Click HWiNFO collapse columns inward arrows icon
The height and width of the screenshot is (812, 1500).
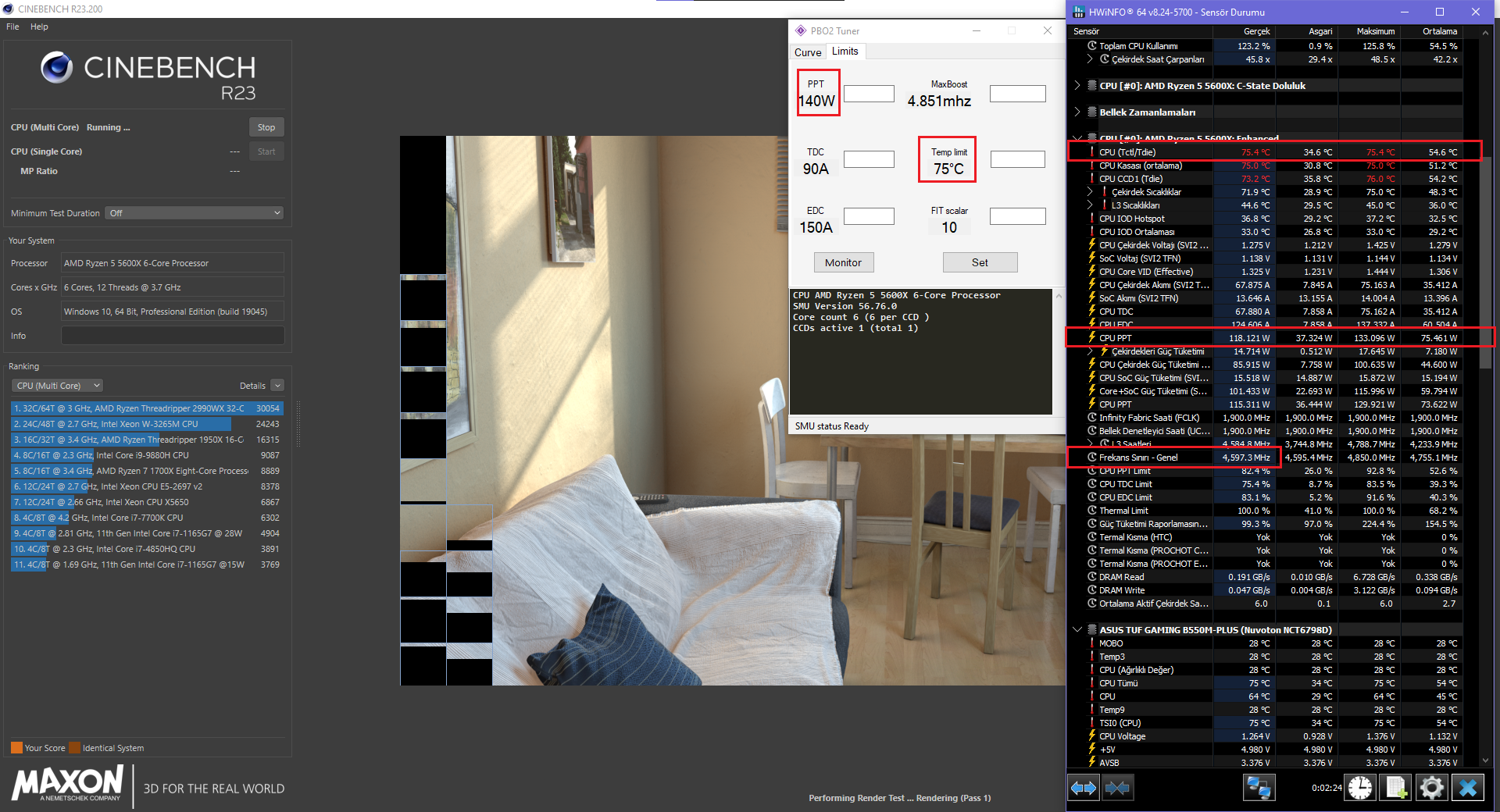pyautogui.click(x=1117, y=788)
